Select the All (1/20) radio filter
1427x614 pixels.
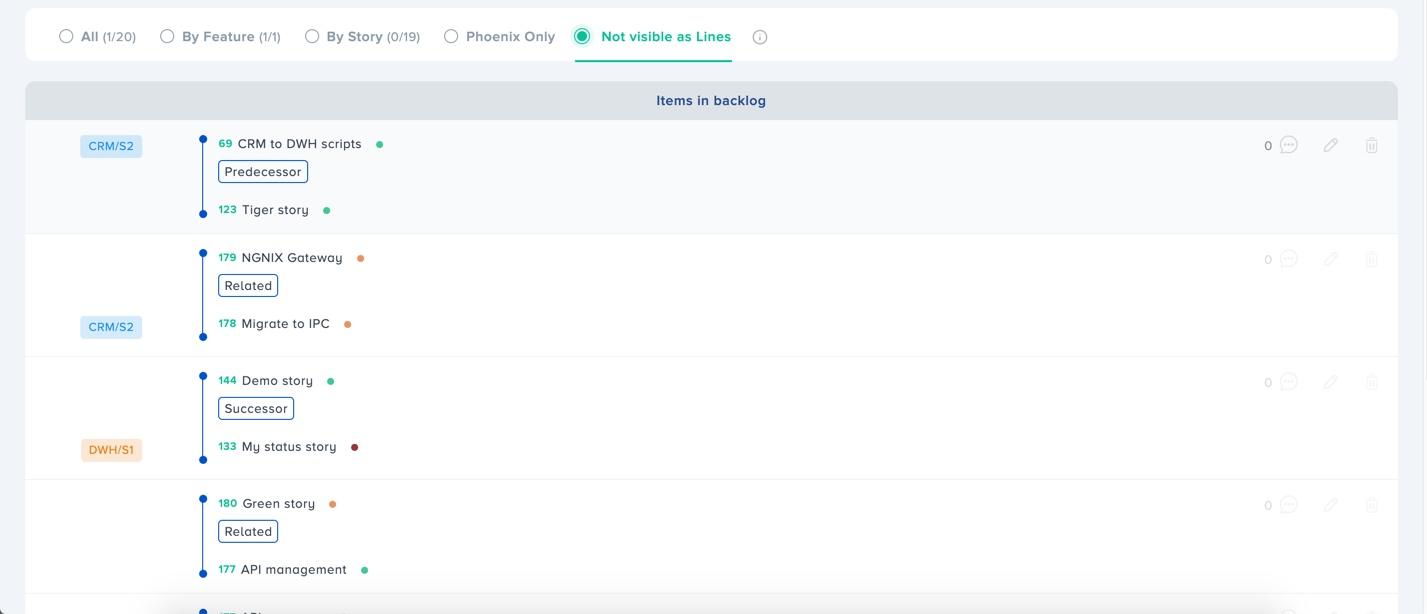pyautogui.click(x=66, y=36)
